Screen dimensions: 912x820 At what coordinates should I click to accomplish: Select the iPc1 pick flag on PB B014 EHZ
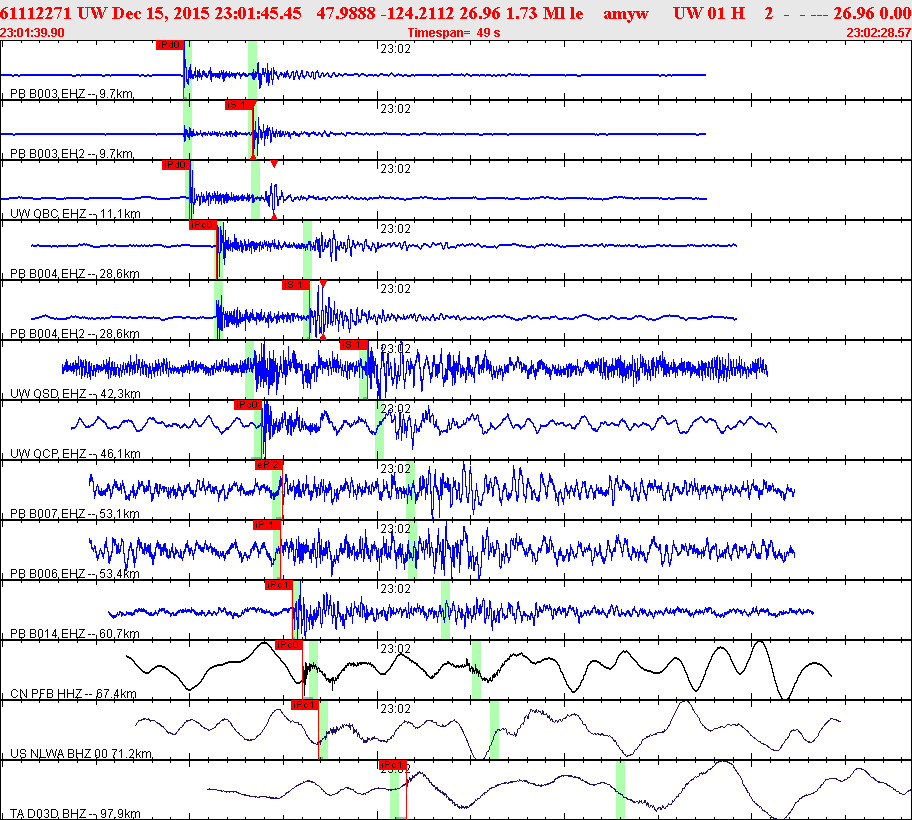[279, 585]
